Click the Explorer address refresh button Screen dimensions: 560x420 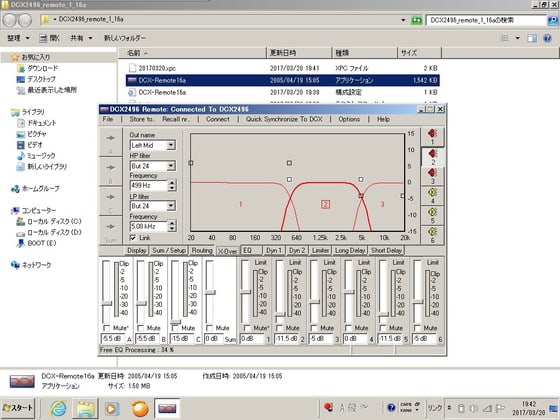[x=417, y=20]
